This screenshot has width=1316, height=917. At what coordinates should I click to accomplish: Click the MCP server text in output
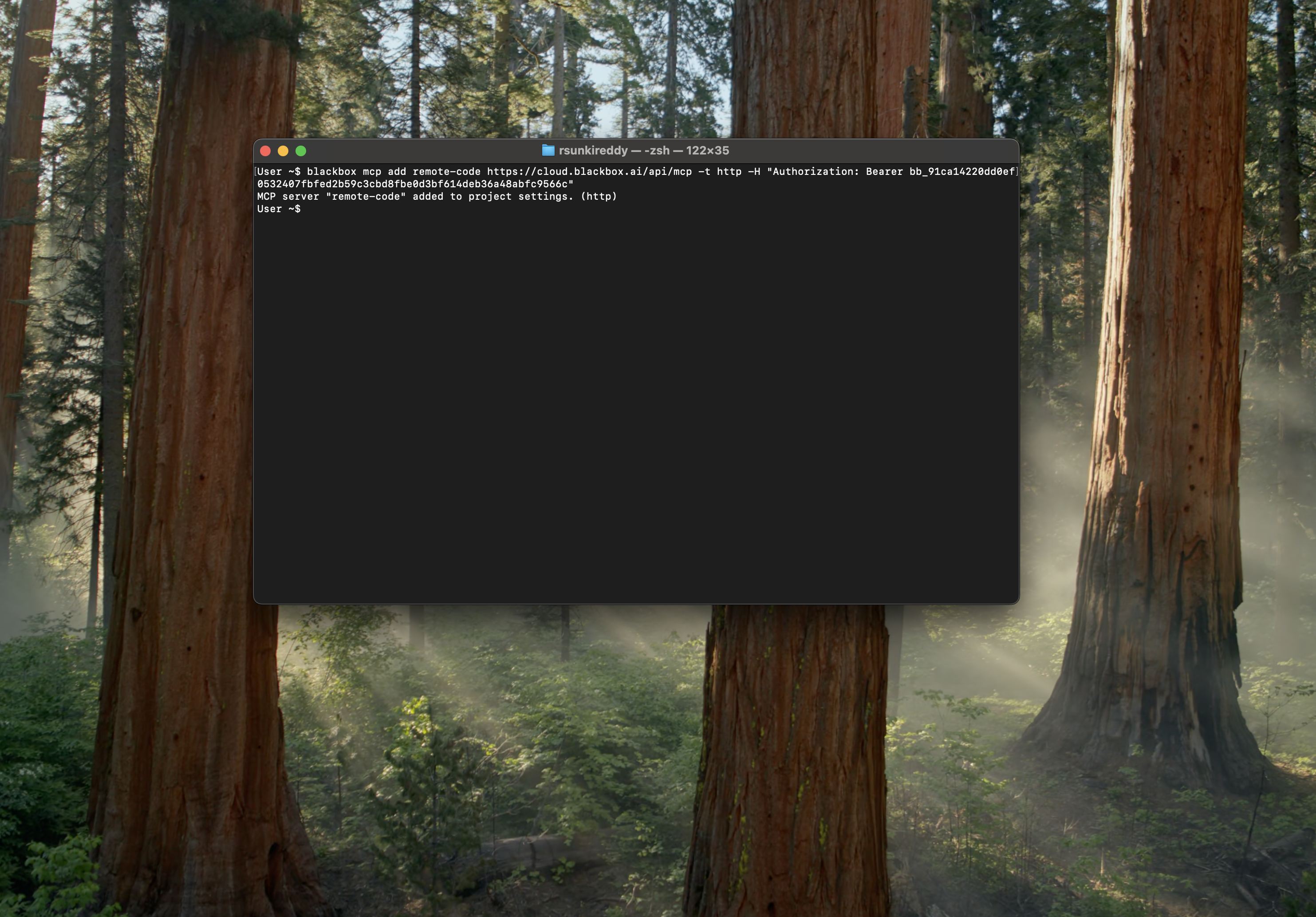288,196
